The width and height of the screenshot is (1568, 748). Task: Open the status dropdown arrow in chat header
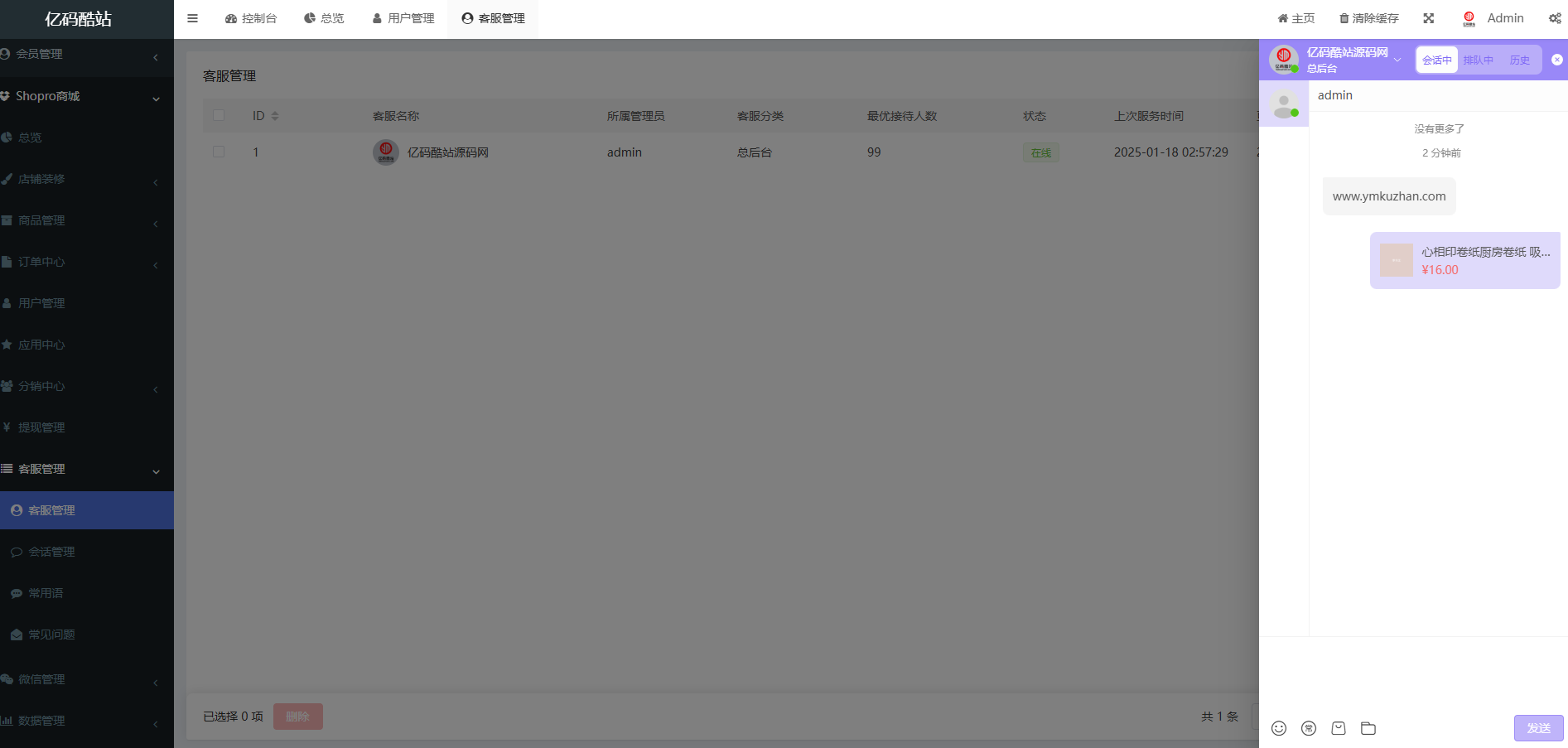(x=1397, y=60)
